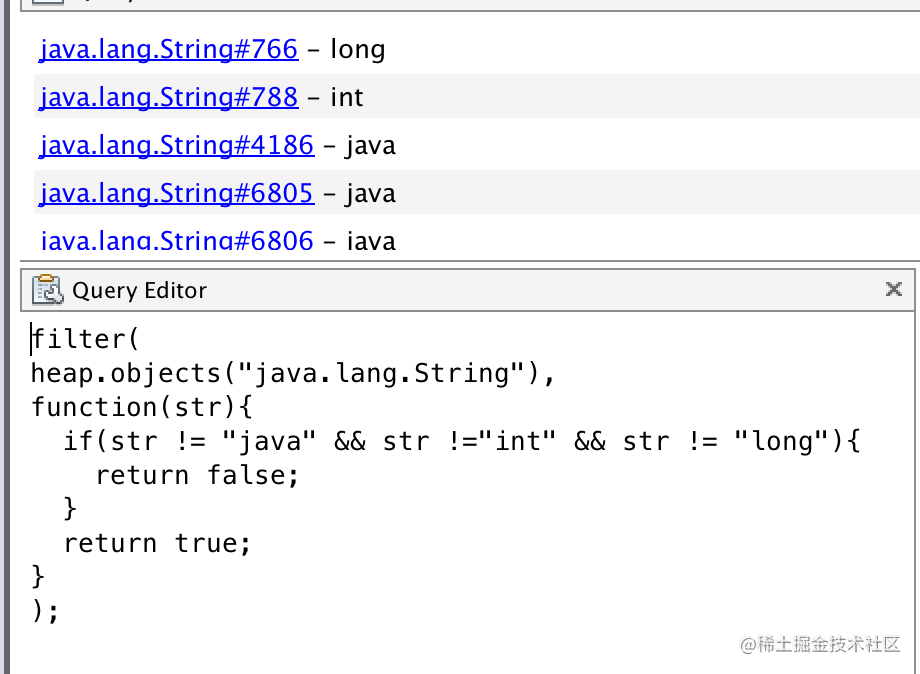Place cursor at the closing ");" line
This screenshot has height=674, width=920.
(46, 611)
